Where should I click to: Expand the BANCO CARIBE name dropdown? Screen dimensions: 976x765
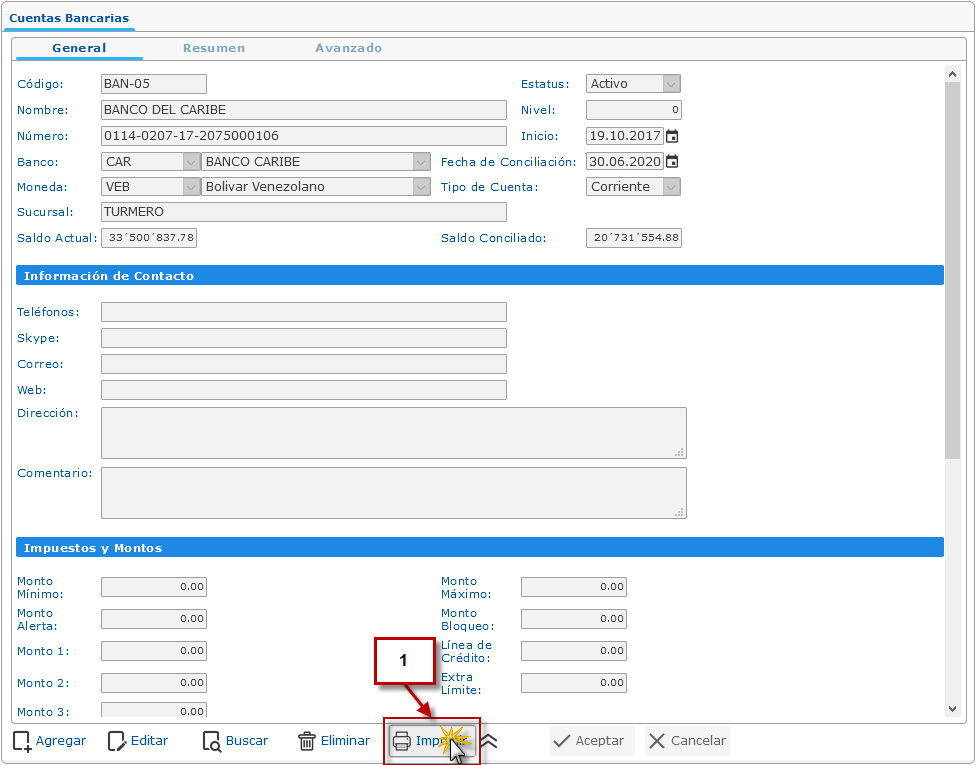point(421,162)
